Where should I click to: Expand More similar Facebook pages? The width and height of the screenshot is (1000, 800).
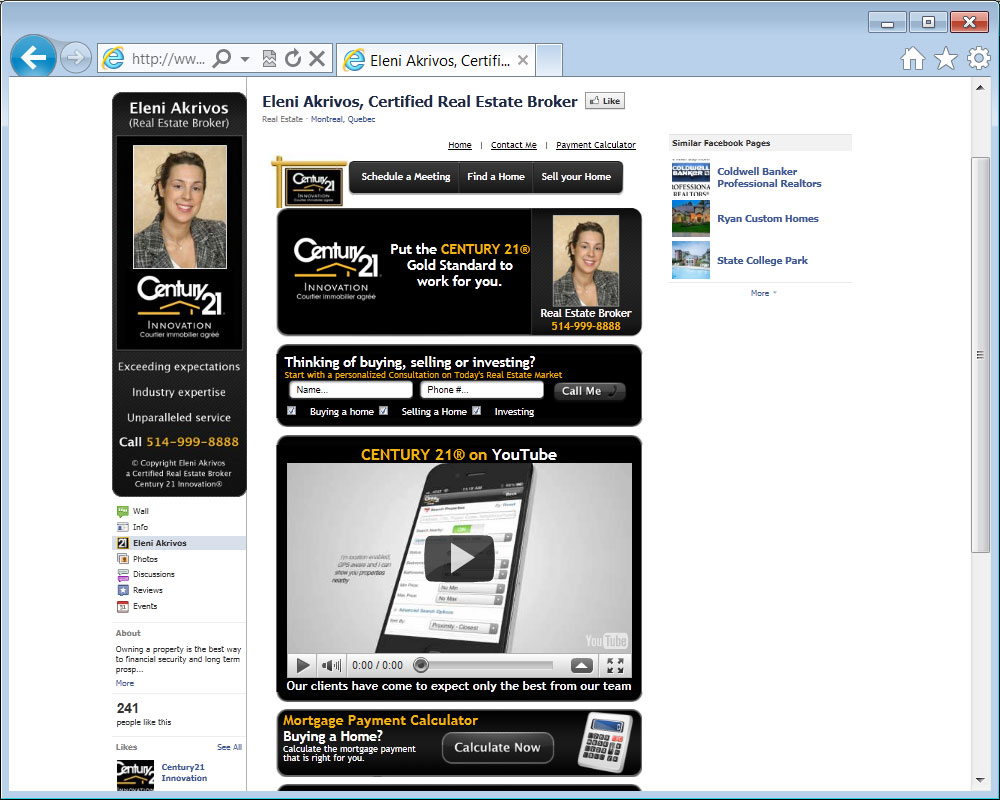click(763, 293)
